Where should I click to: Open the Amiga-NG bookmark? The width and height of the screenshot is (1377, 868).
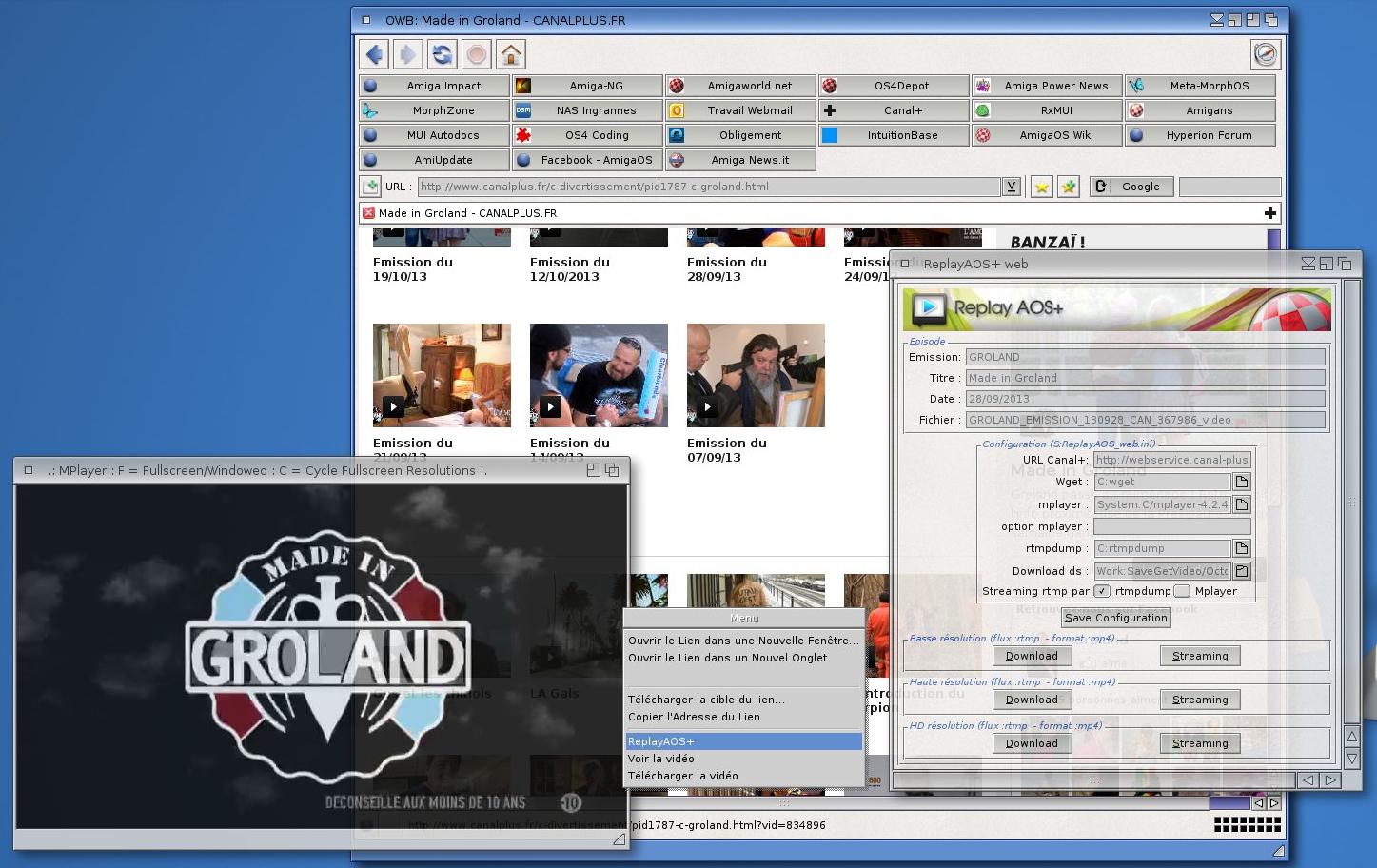coord(588,86)
